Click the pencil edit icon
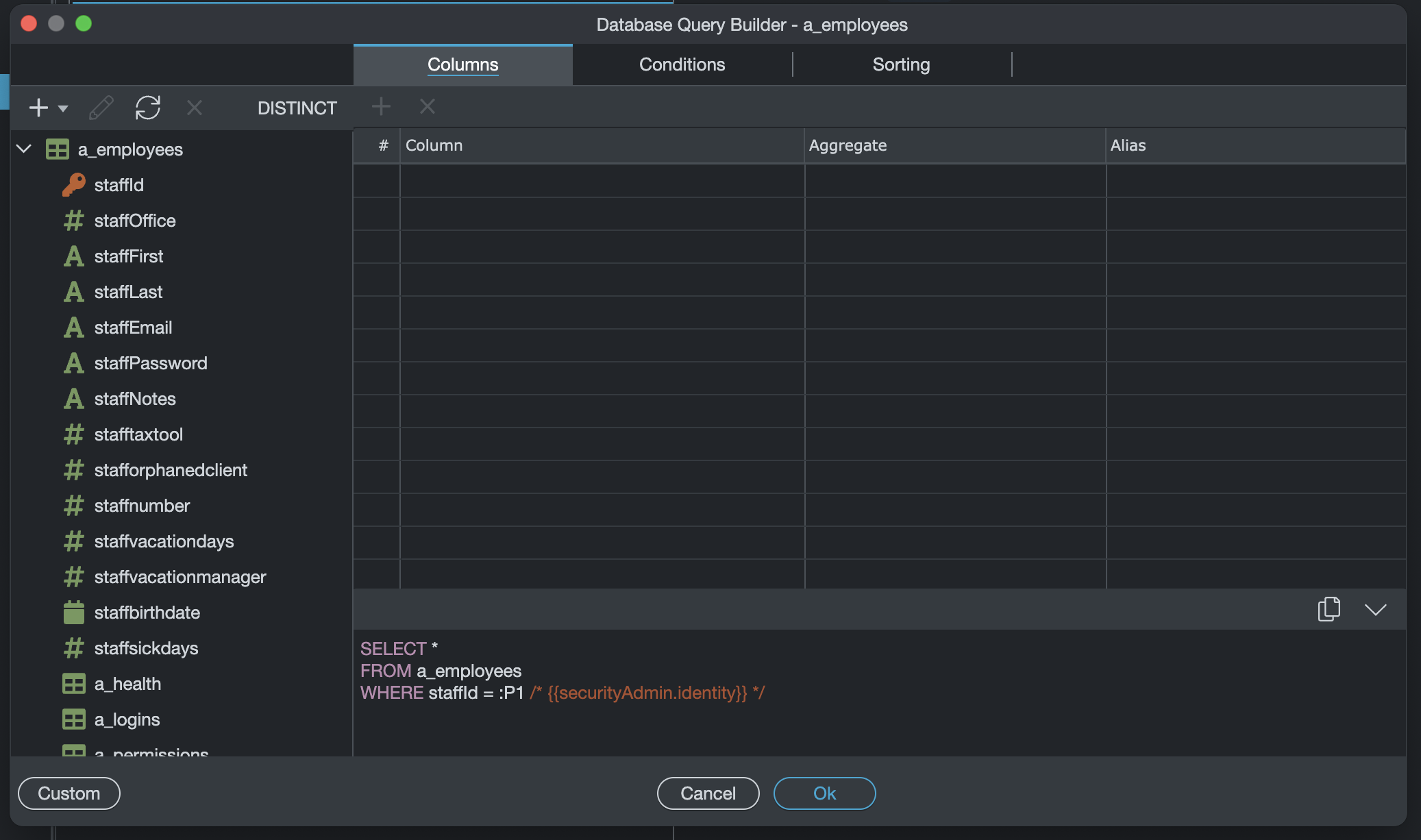1421x840 pixels. click(101, 108)
